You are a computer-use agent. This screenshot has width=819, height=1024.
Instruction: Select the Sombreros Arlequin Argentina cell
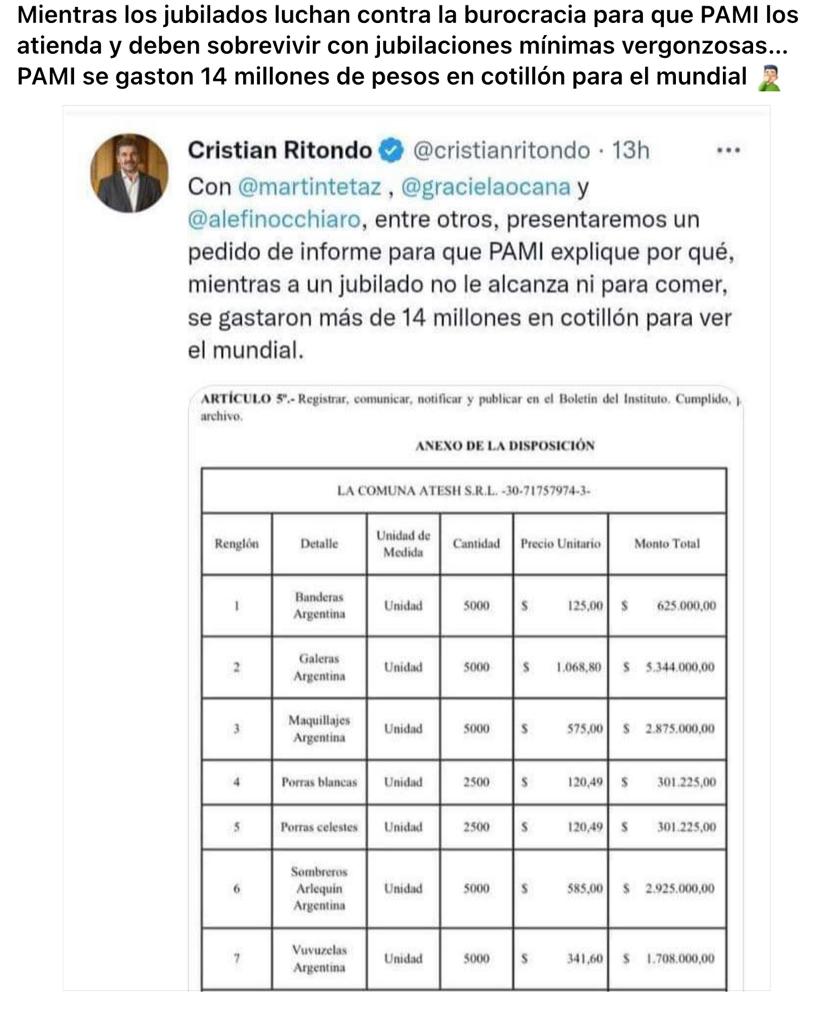click(x=319, y=888)
